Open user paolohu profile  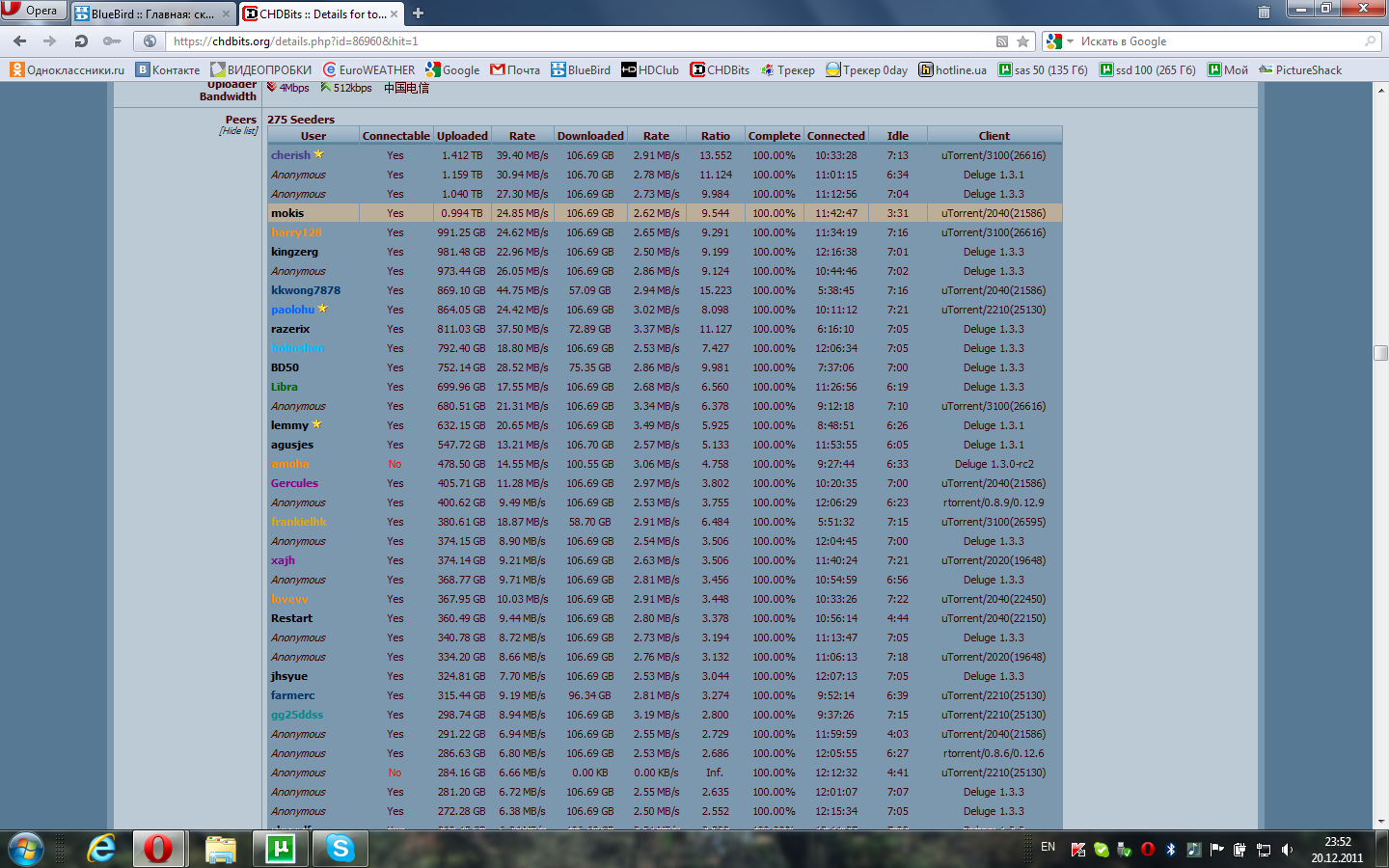coord(292,310)
